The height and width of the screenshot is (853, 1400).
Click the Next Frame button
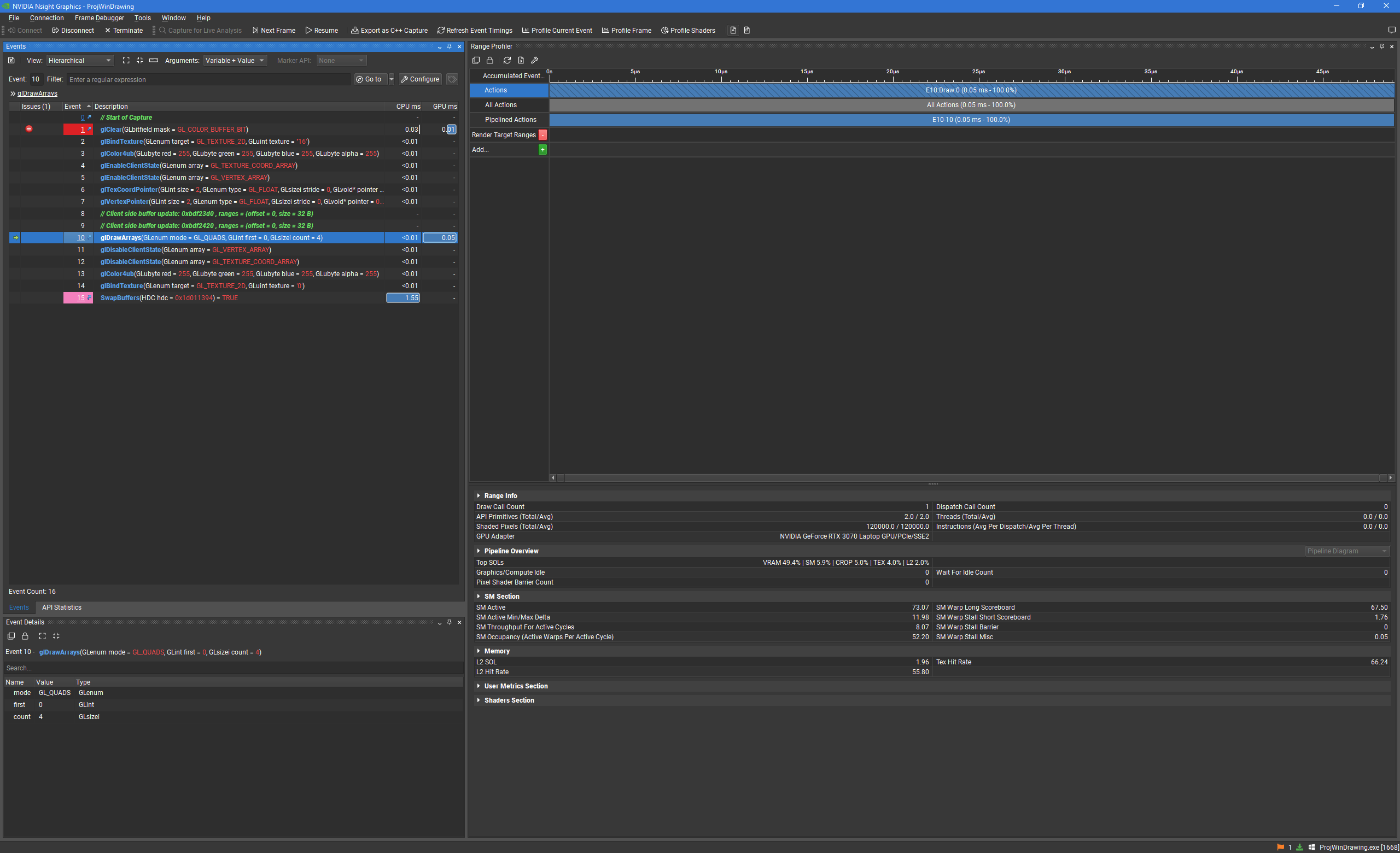pos(273,30)
